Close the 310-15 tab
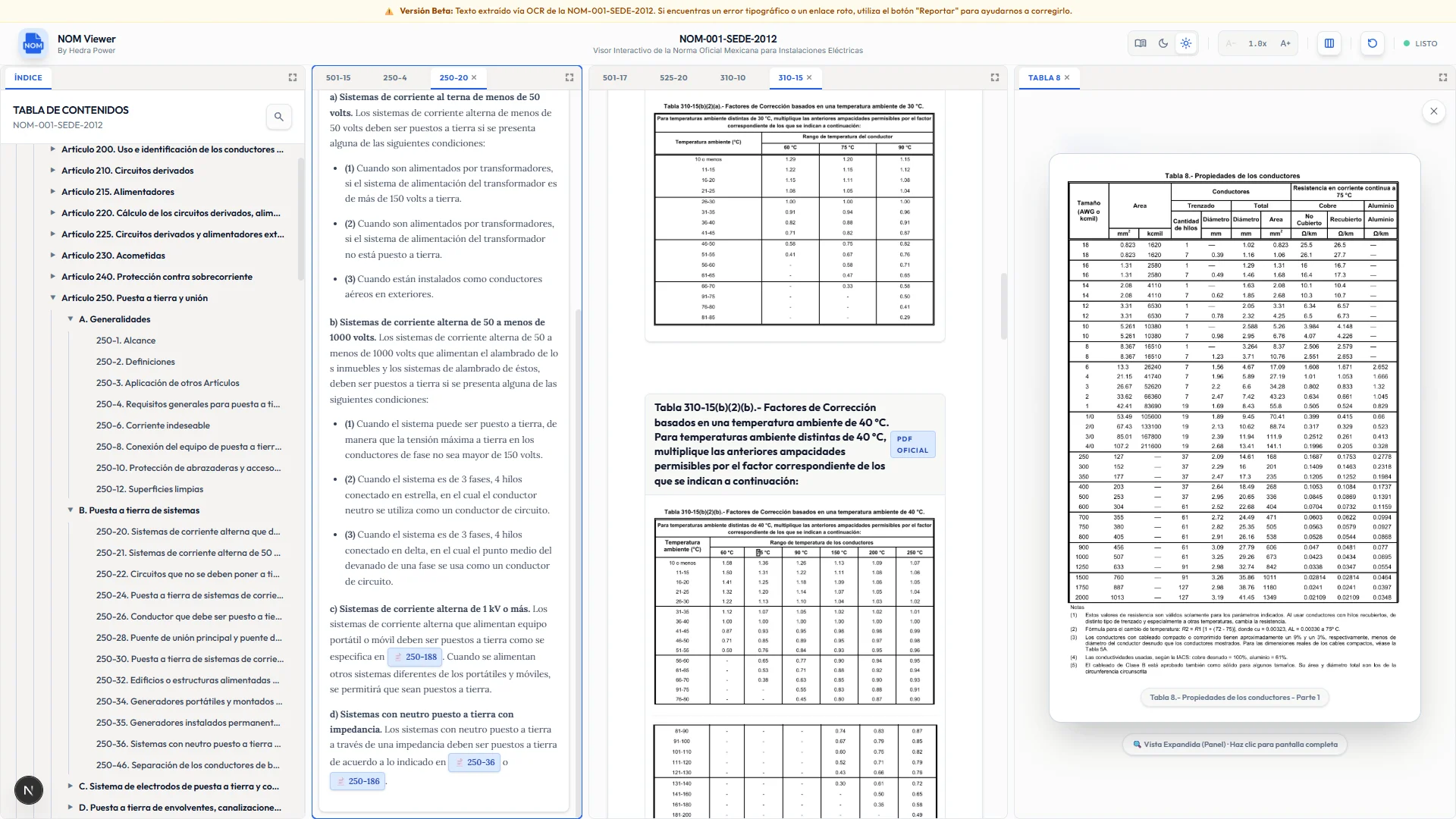The image size is (1456, 819). tap(809, 77)
